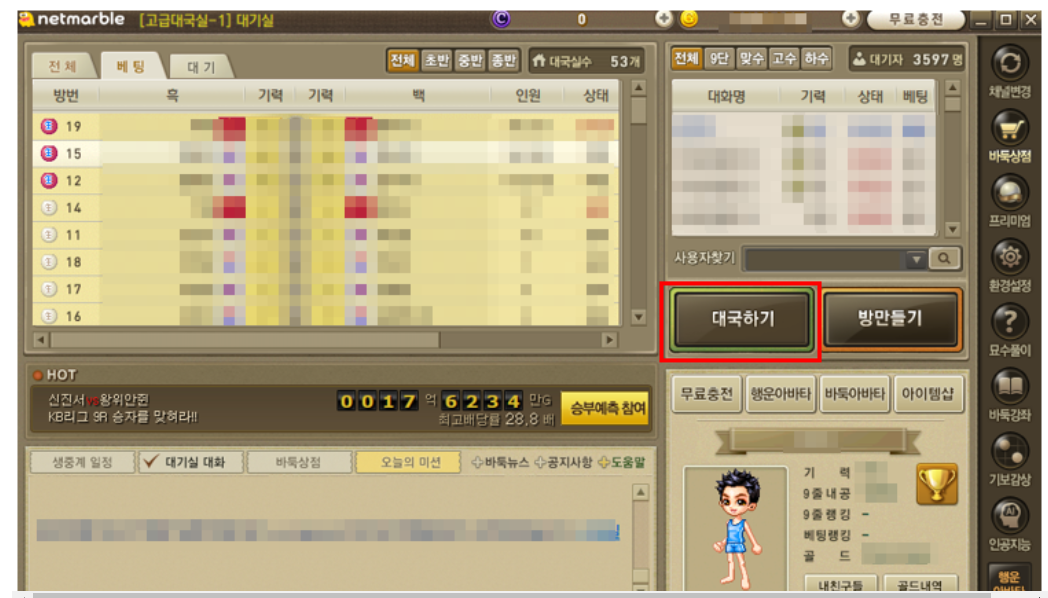This screenshot has height=598, width=1048.
Task: Click the 대국하기 button
Action: coord(742,319)
